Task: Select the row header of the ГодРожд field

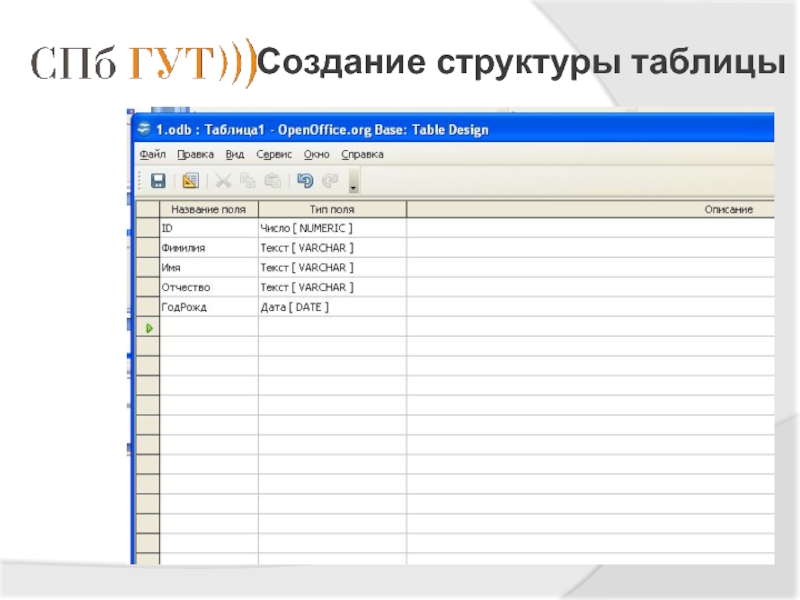Action: pos(148,307)
